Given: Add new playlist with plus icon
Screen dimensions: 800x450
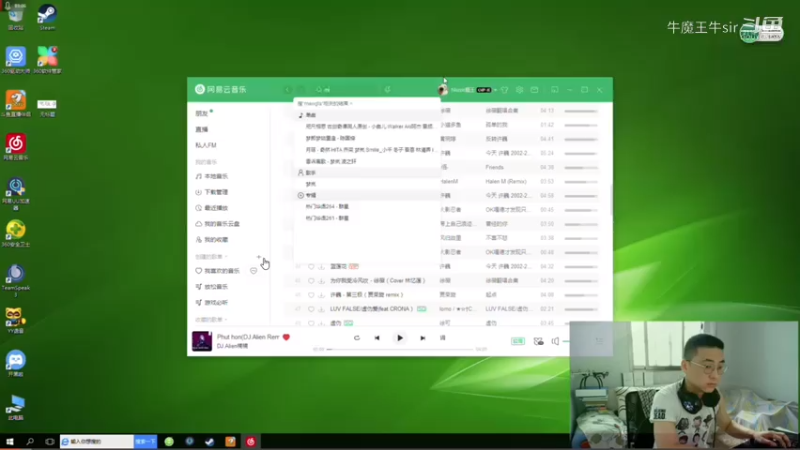Looking at the screenshot, I should 259,257.
